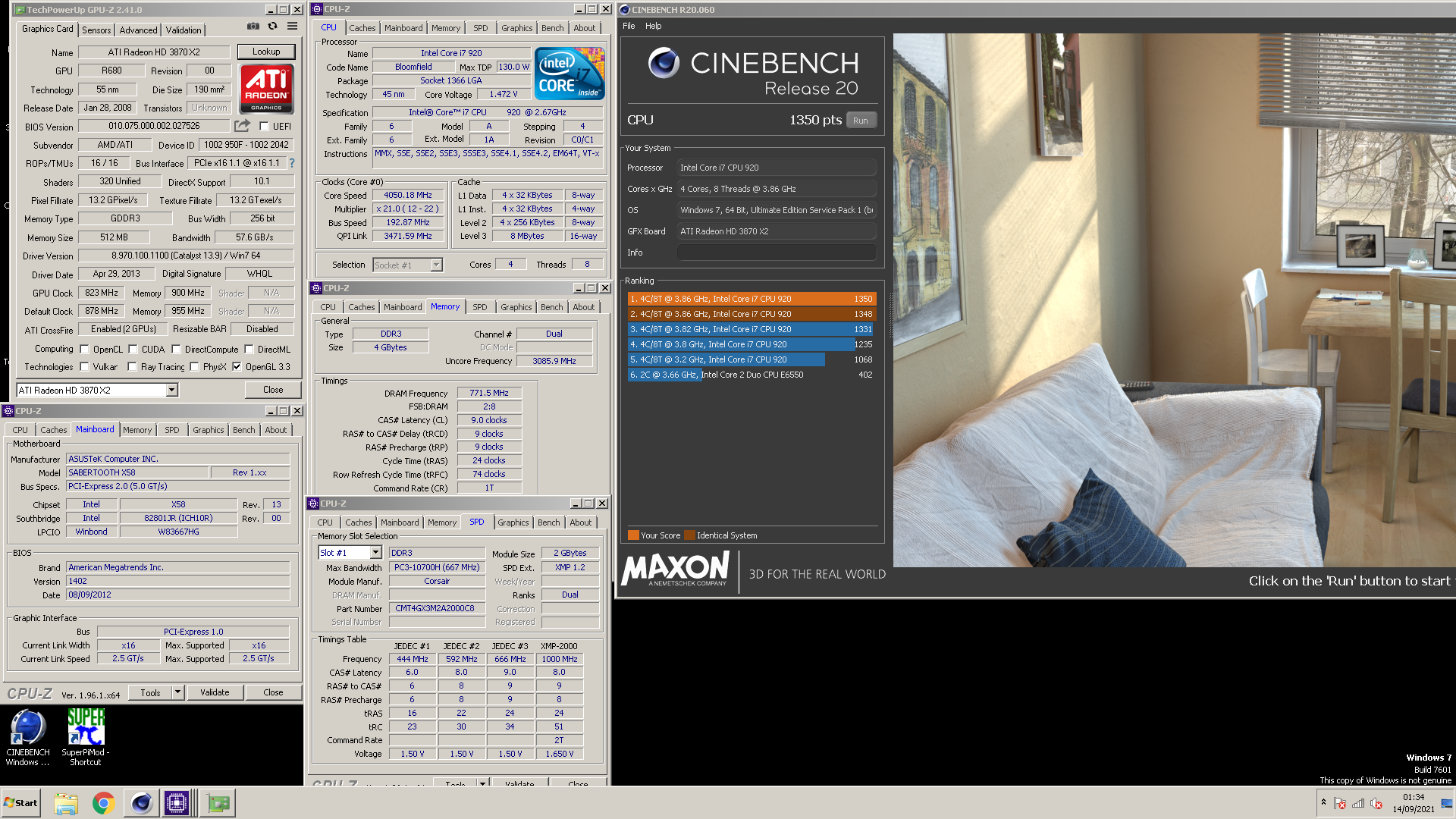Open Cinebench Help menu

pos(653,26)
